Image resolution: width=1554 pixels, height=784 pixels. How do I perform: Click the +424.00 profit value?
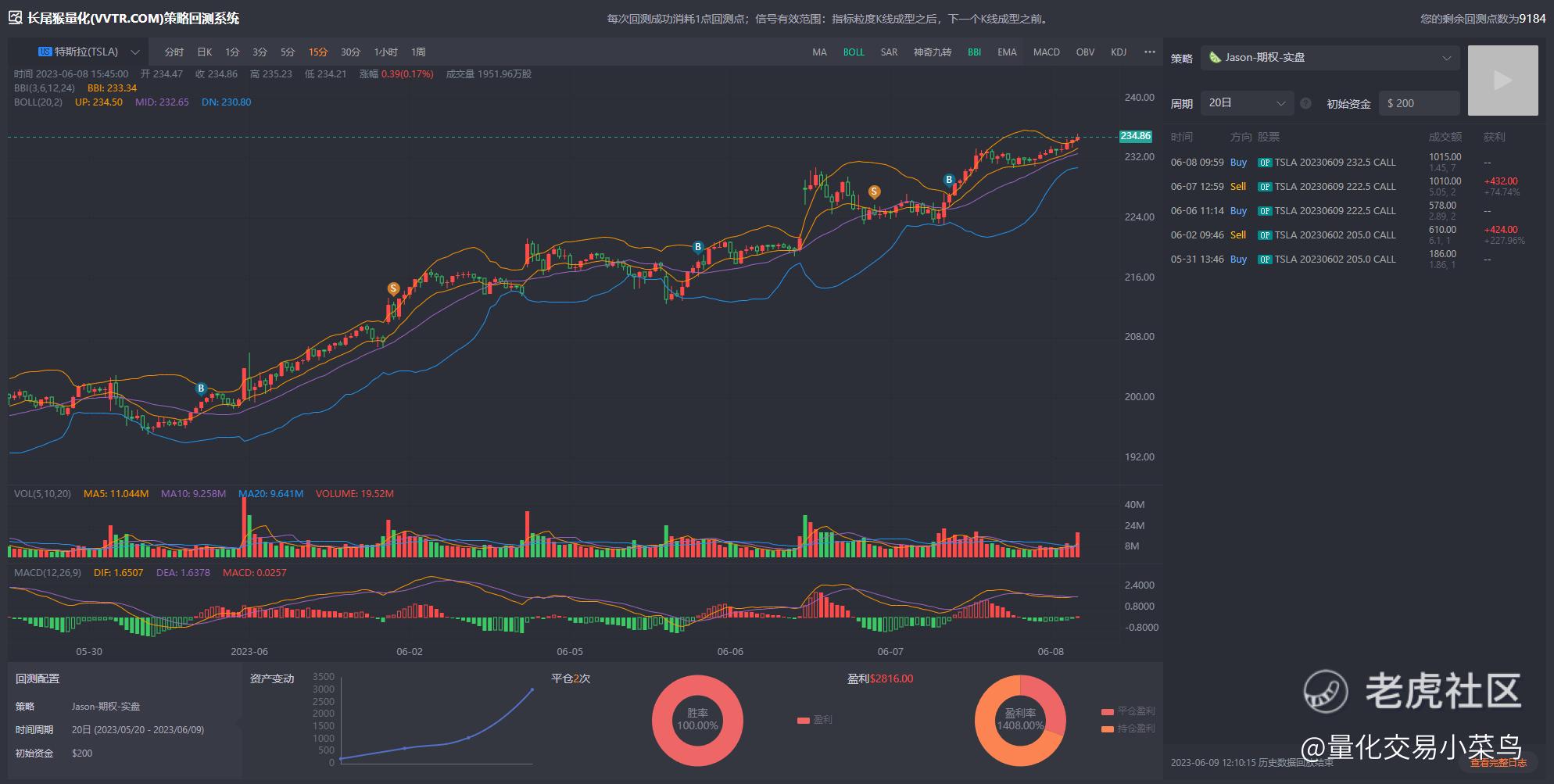[1501, 230]
